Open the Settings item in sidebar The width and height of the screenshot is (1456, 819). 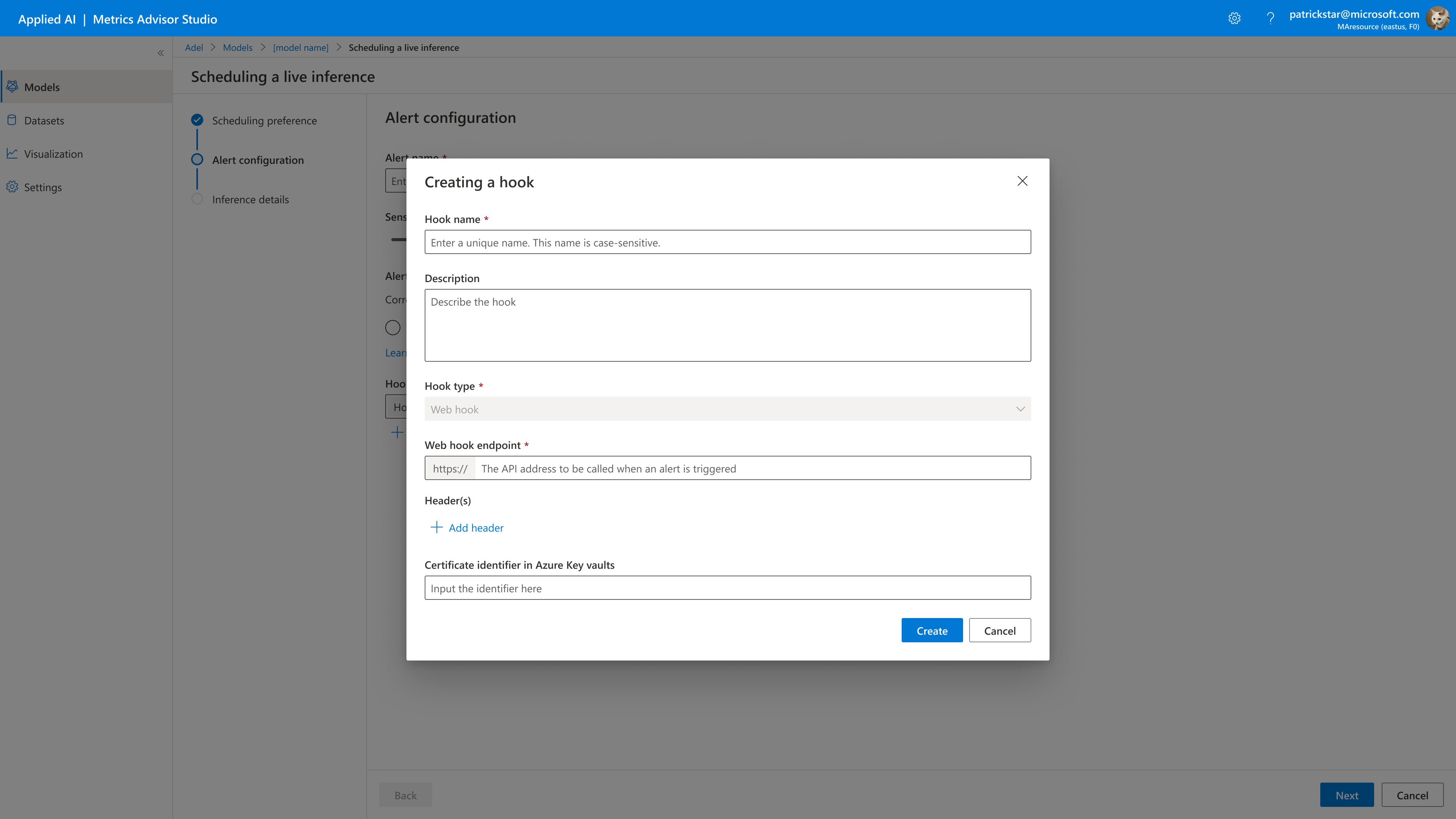click(43, 187)
